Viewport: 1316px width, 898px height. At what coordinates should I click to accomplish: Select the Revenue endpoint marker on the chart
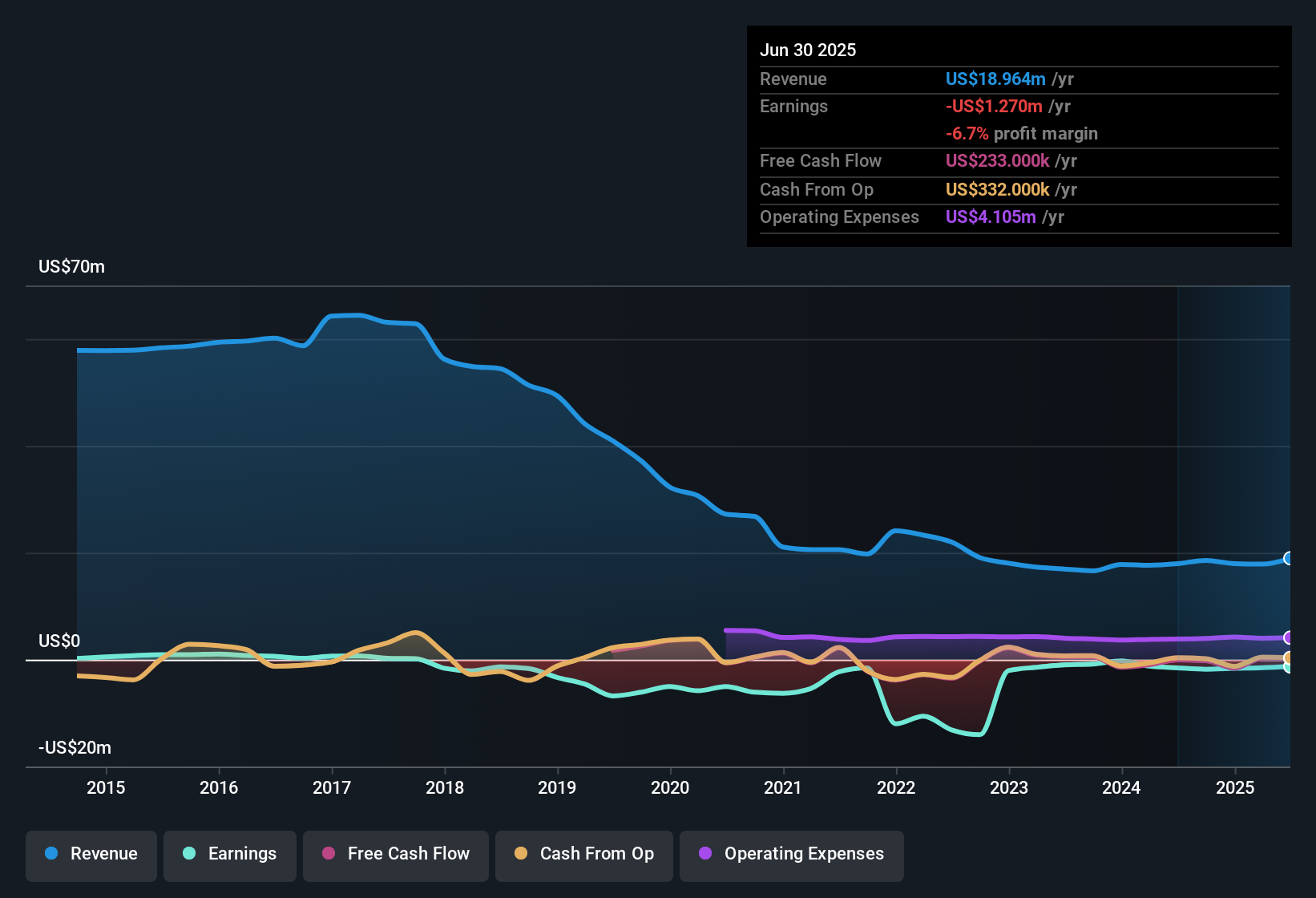1288,557
